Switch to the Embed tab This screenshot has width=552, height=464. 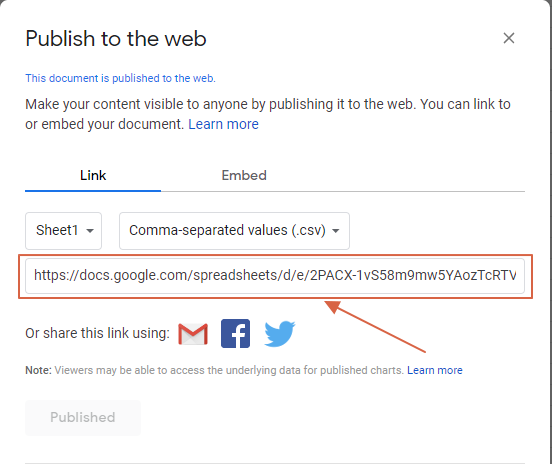(x=244, y=175)
